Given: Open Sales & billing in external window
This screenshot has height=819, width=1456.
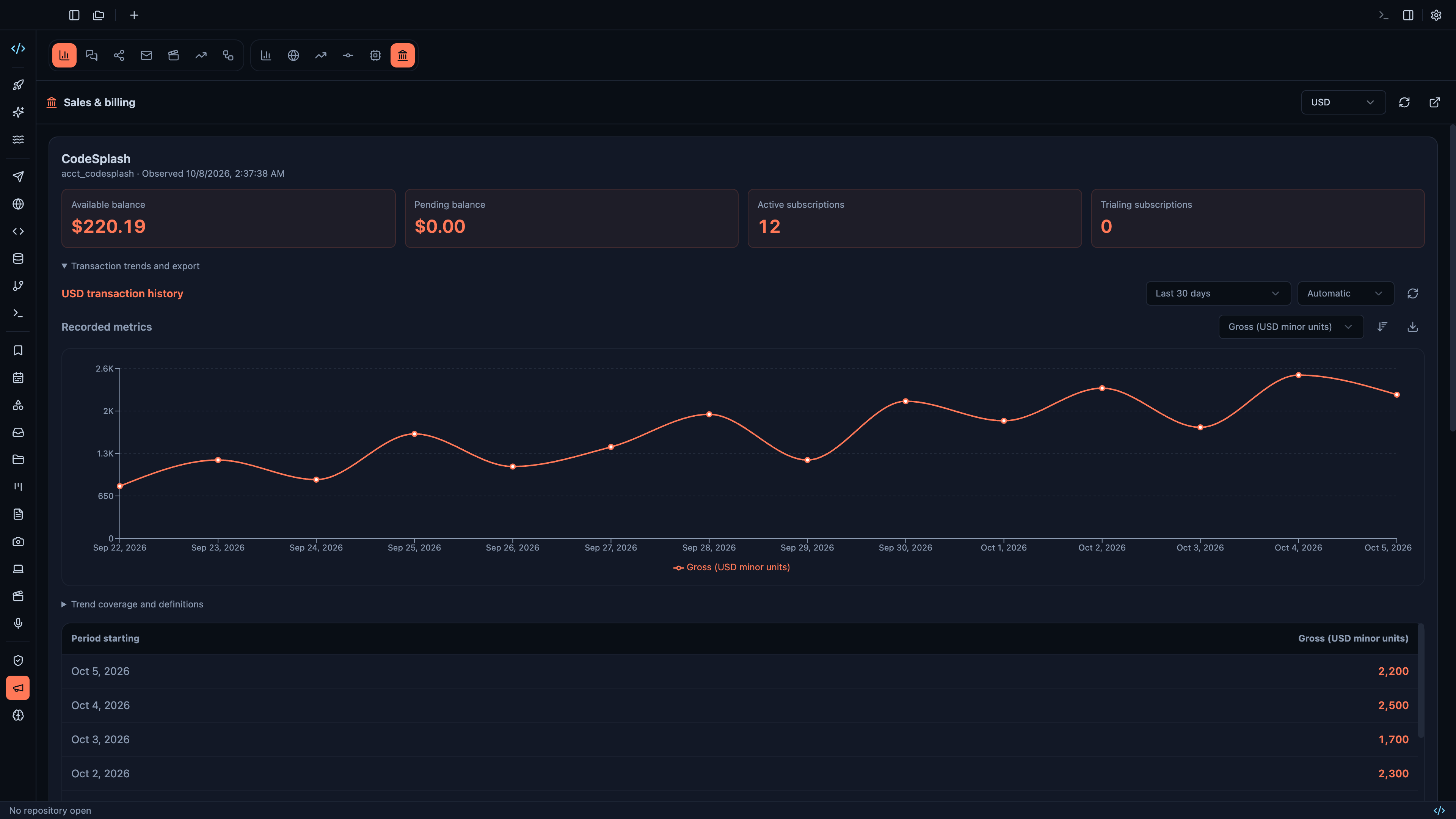Looking at the screenshot, I should [x=1434, y=102].
